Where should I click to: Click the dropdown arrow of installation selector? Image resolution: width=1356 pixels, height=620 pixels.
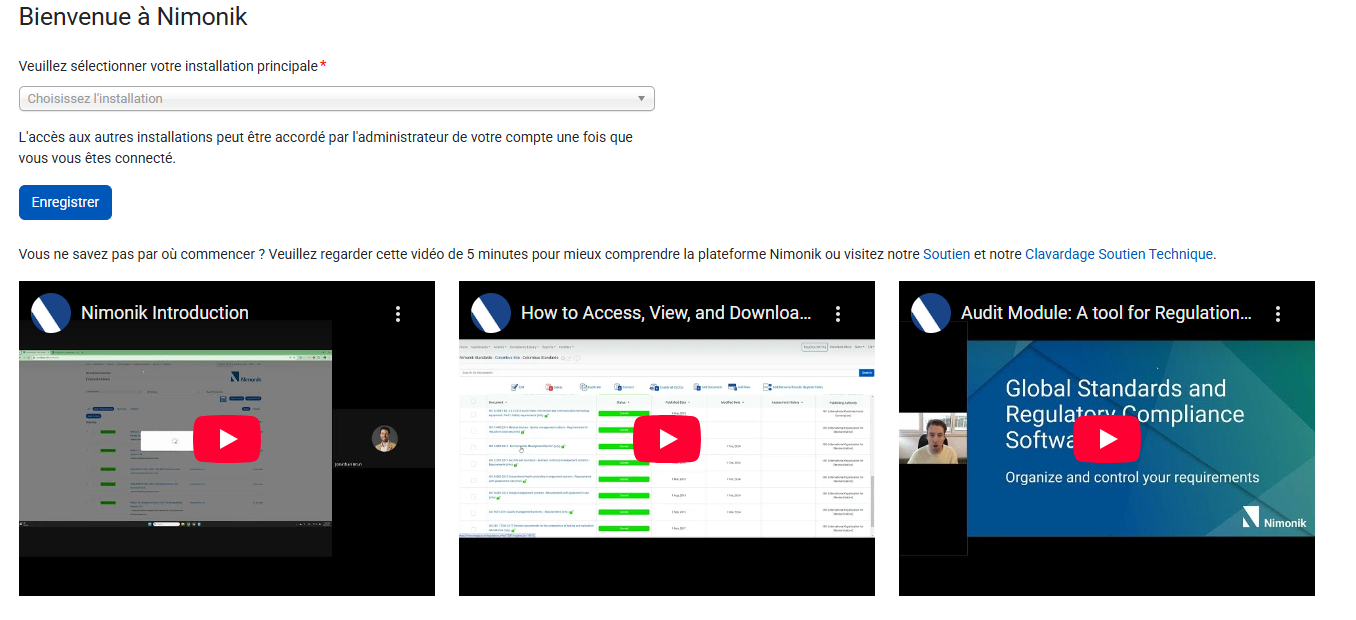pos(642,99)
